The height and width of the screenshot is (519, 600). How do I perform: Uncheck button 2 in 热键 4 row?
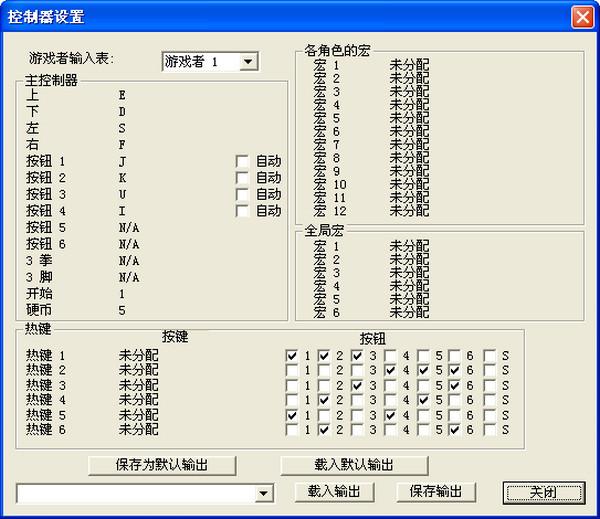tap(324, 400)
